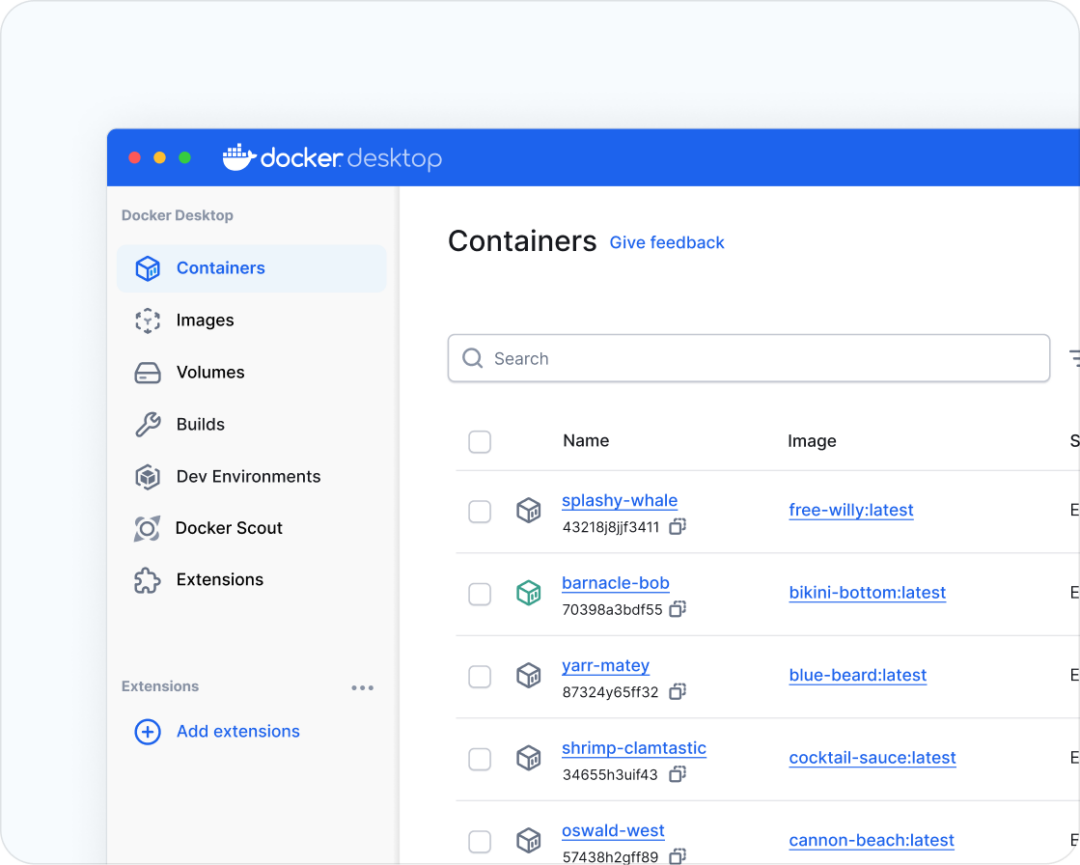Tick the checkbox beside yarr-matey
Image resolution: width=1080 pixels, height=865 pixels.
(479, 676)
